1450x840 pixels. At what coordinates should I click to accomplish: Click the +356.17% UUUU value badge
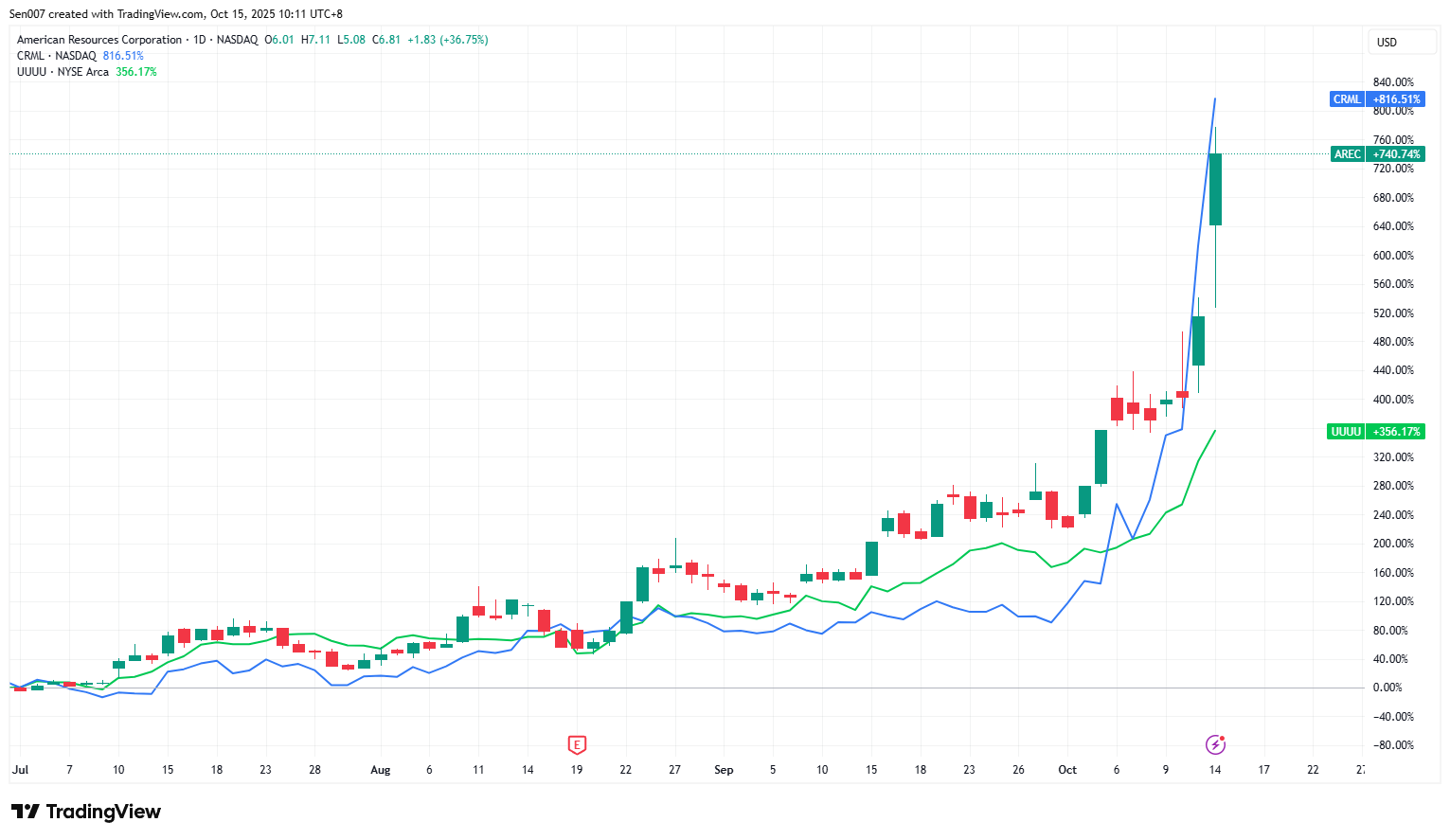coord(1396,432)
